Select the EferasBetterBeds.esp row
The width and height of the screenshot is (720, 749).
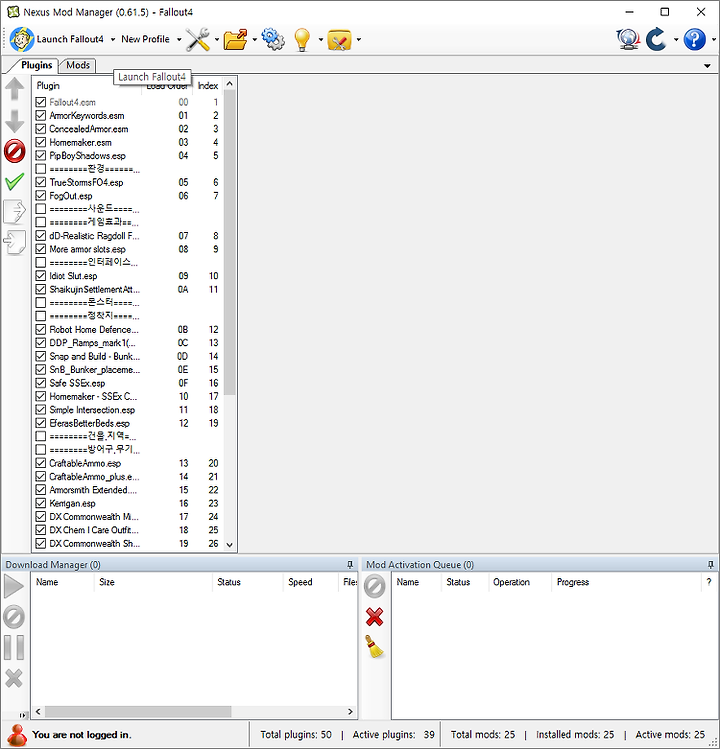[x=128, y=423]
